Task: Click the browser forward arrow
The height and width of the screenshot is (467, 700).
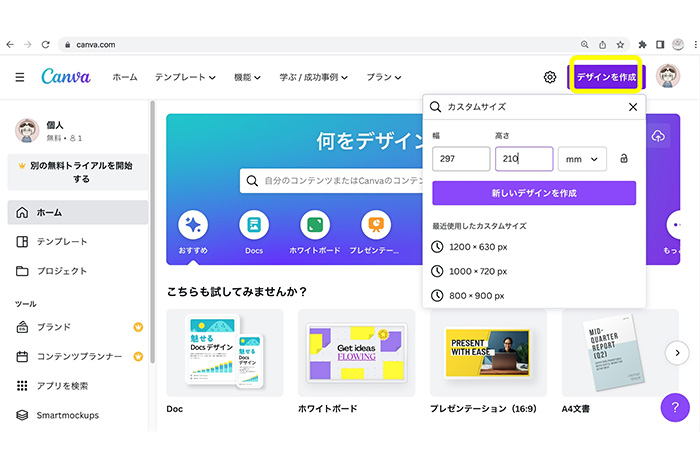Action: (28, 45)
